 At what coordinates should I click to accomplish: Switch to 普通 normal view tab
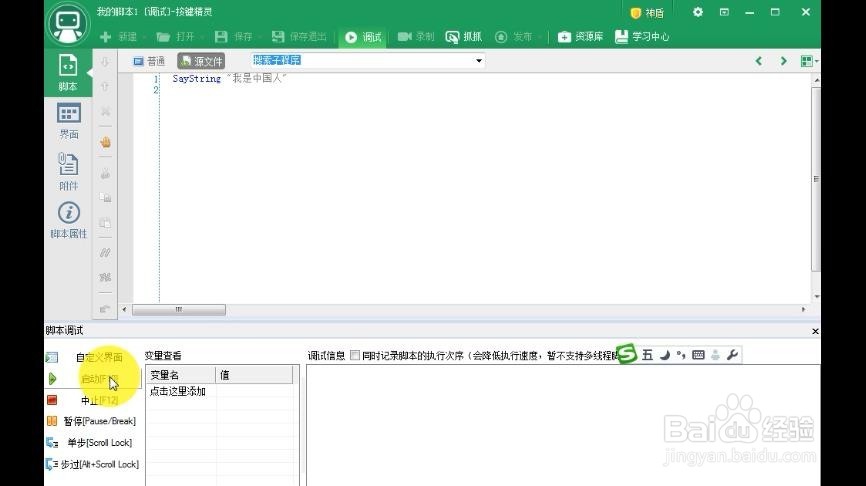point(149,61)
